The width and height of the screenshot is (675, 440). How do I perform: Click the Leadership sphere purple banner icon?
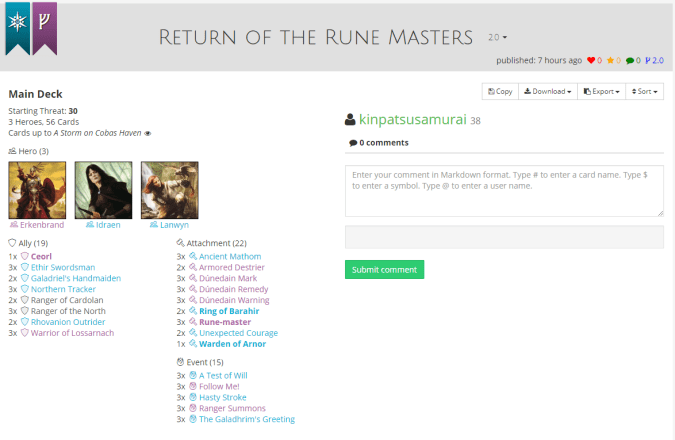tap(45, 28)
